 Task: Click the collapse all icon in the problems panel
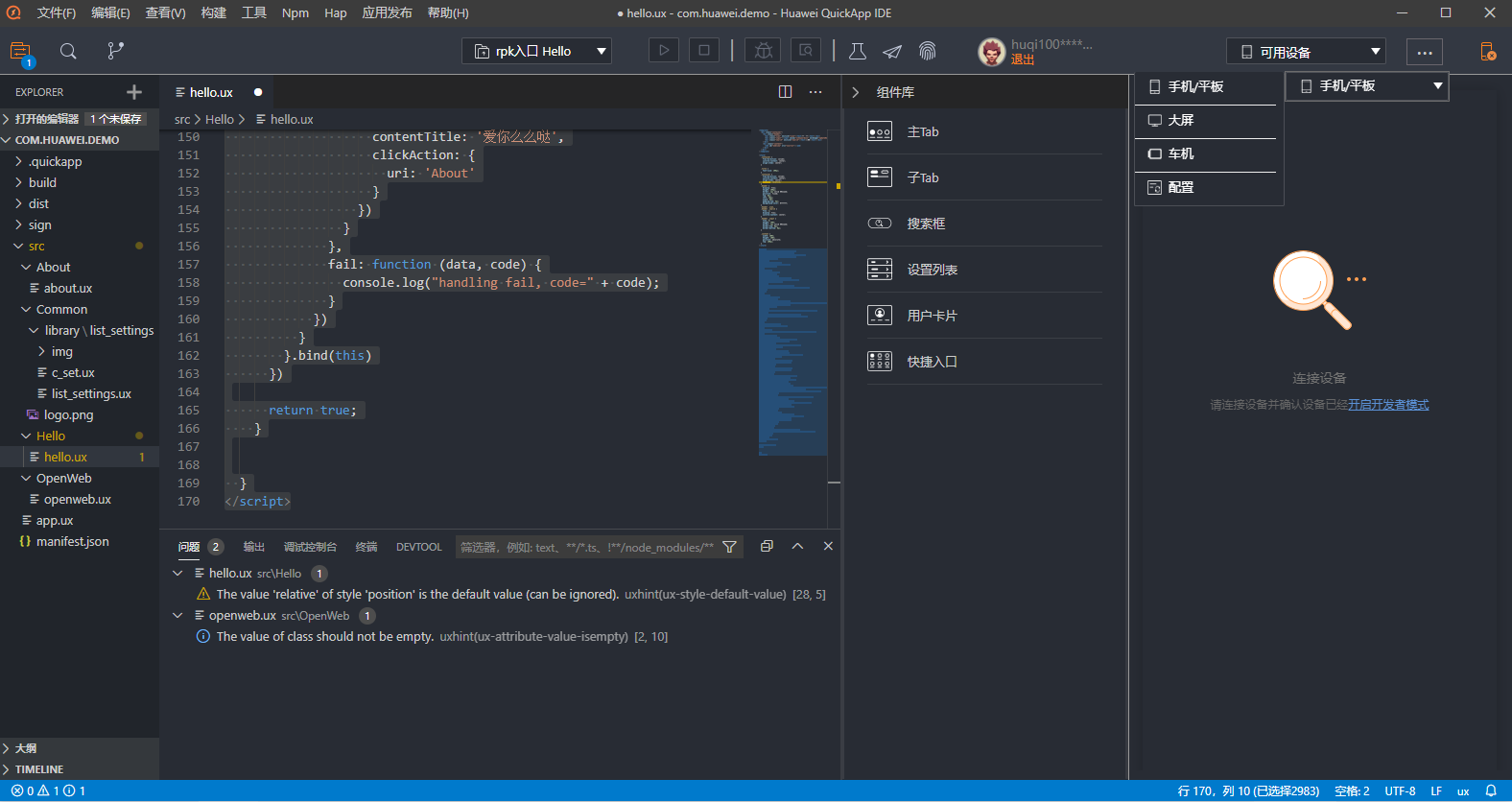[x=767, y=546]
